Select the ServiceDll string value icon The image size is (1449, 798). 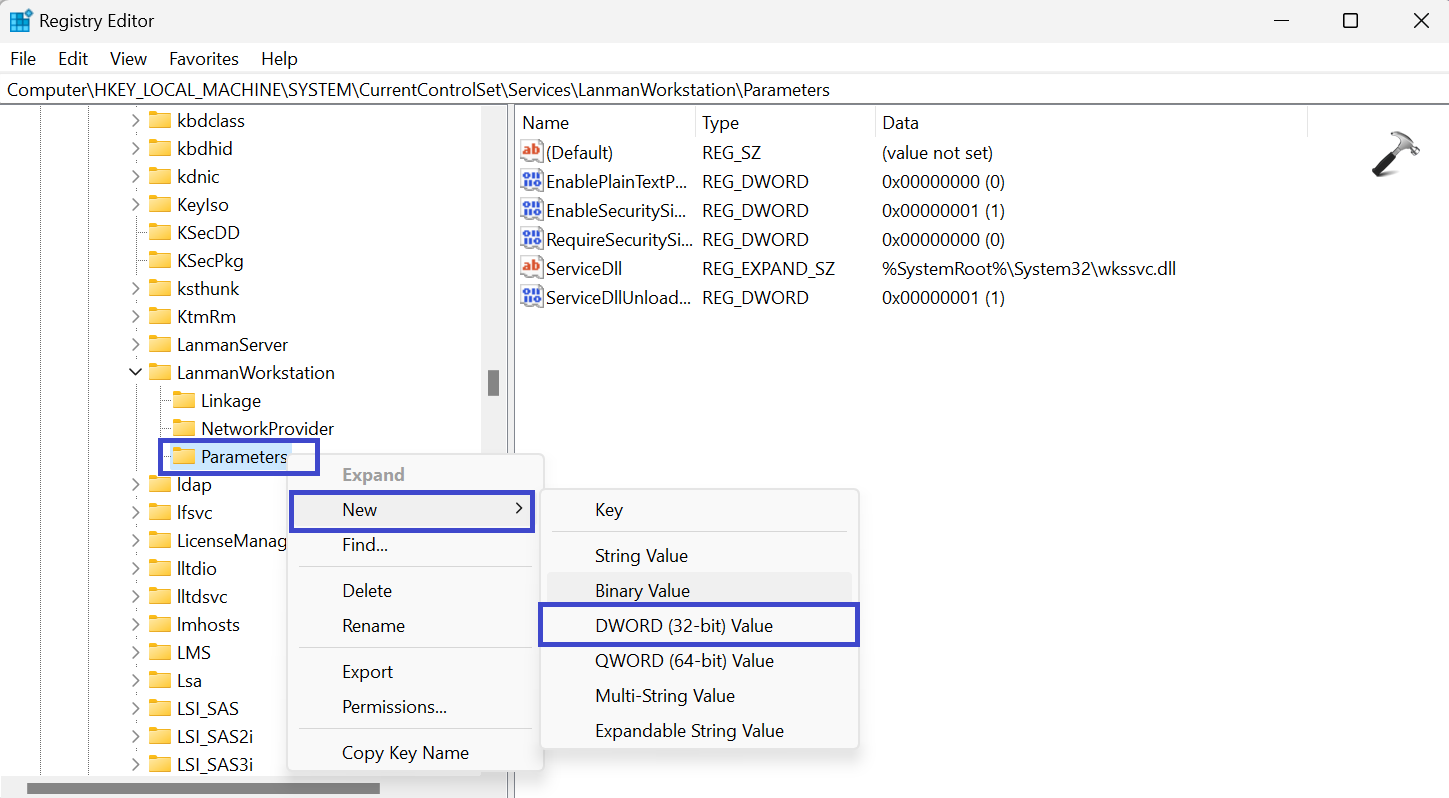point(531,268)
